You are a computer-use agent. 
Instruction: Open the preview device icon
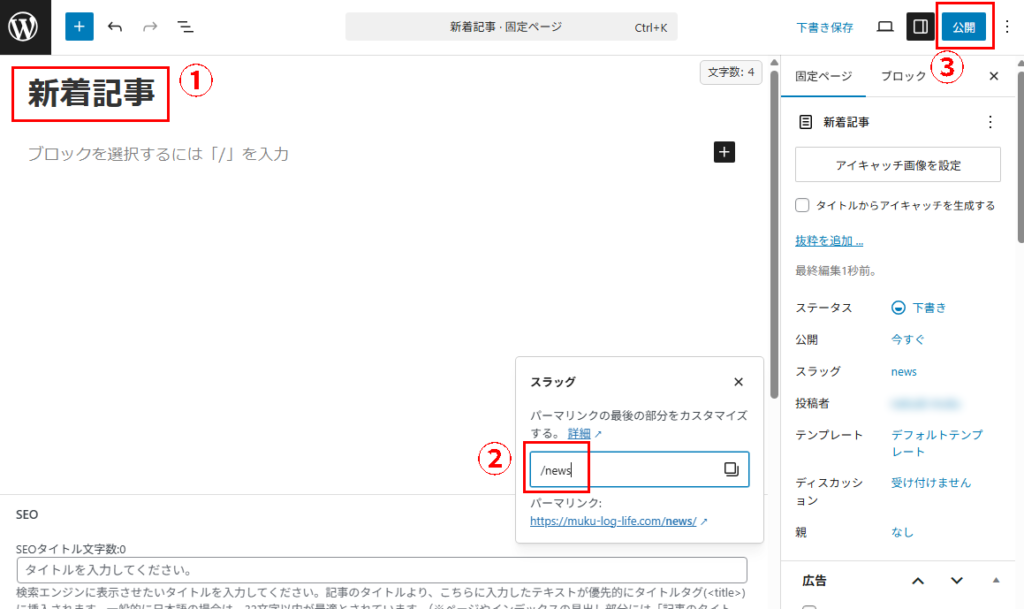pos(885,27)
